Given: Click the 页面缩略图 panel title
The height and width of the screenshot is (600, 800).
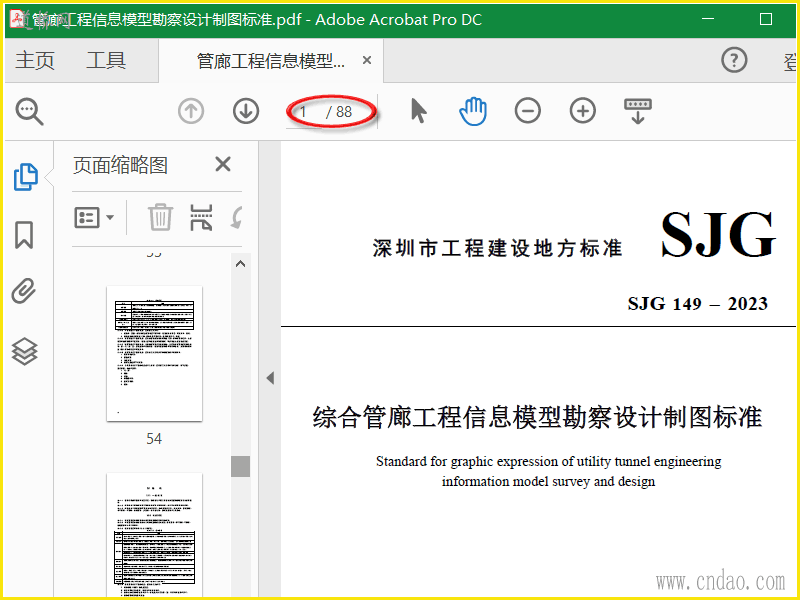Looking at the screenshot, I should point(120,165).
